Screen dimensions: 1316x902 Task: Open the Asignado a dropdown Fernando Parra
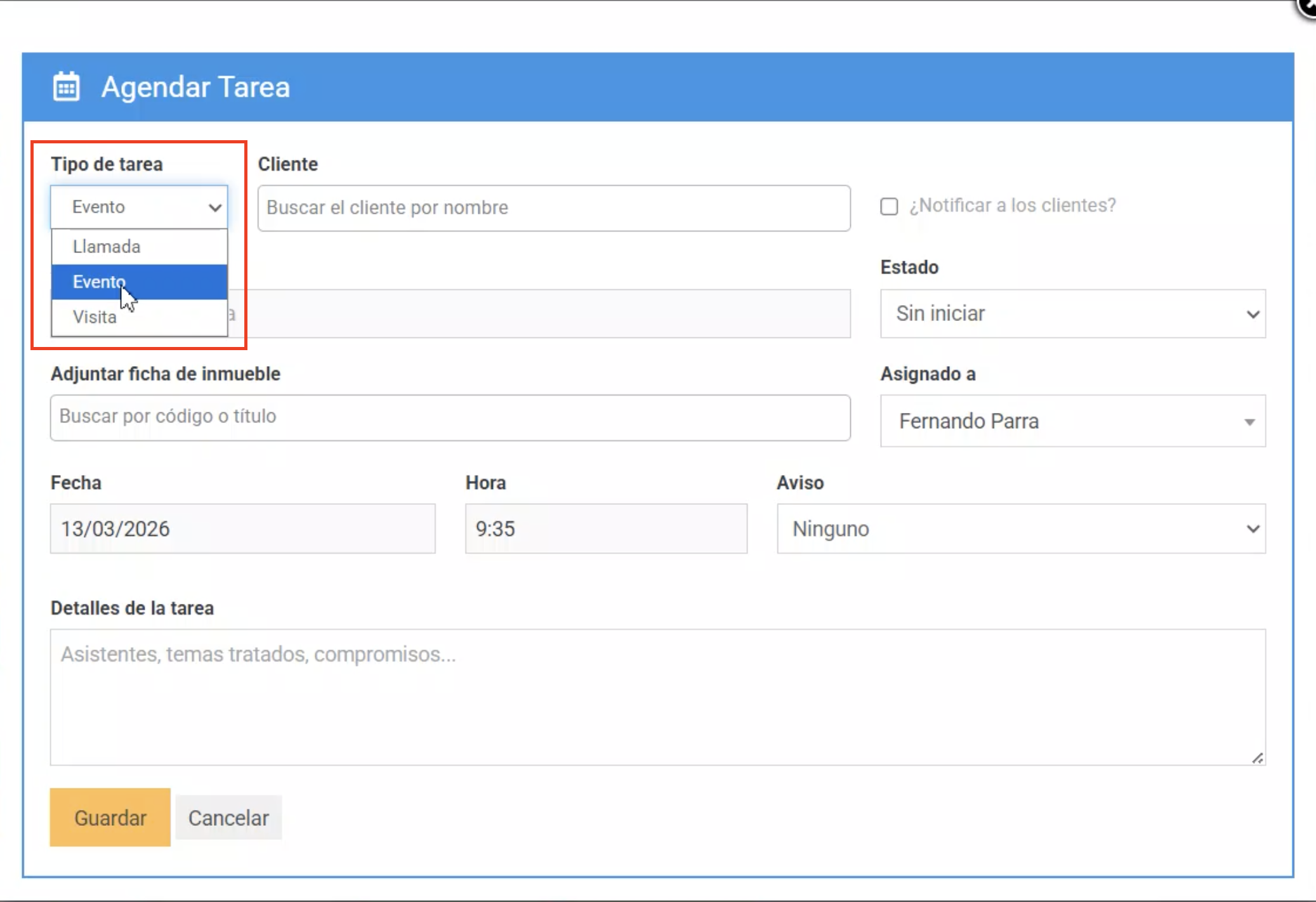click(1072, 421)
